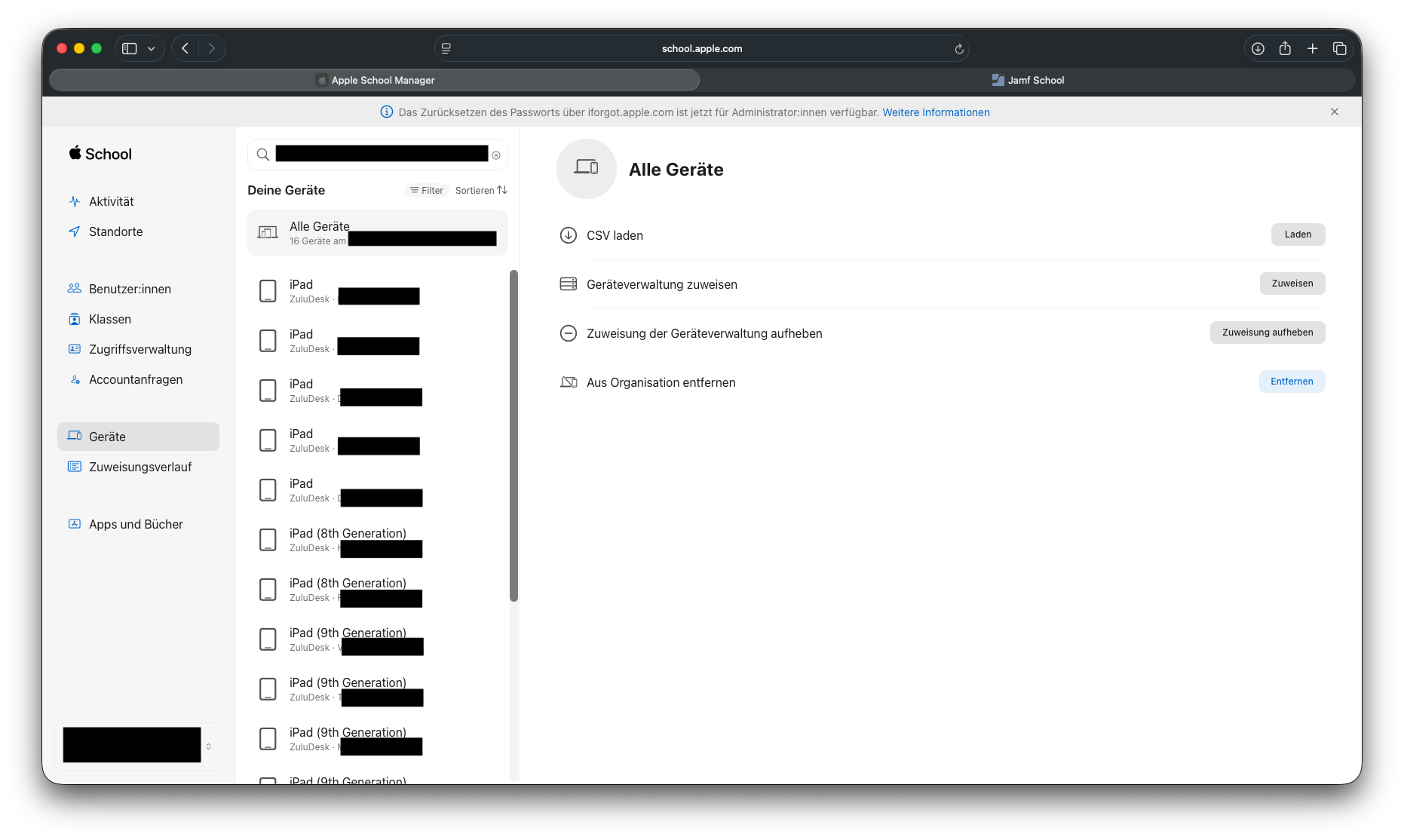Viewport: 1404px width, 840px height.
Task: Click the device list scrollbar
Action: [513, 436]
